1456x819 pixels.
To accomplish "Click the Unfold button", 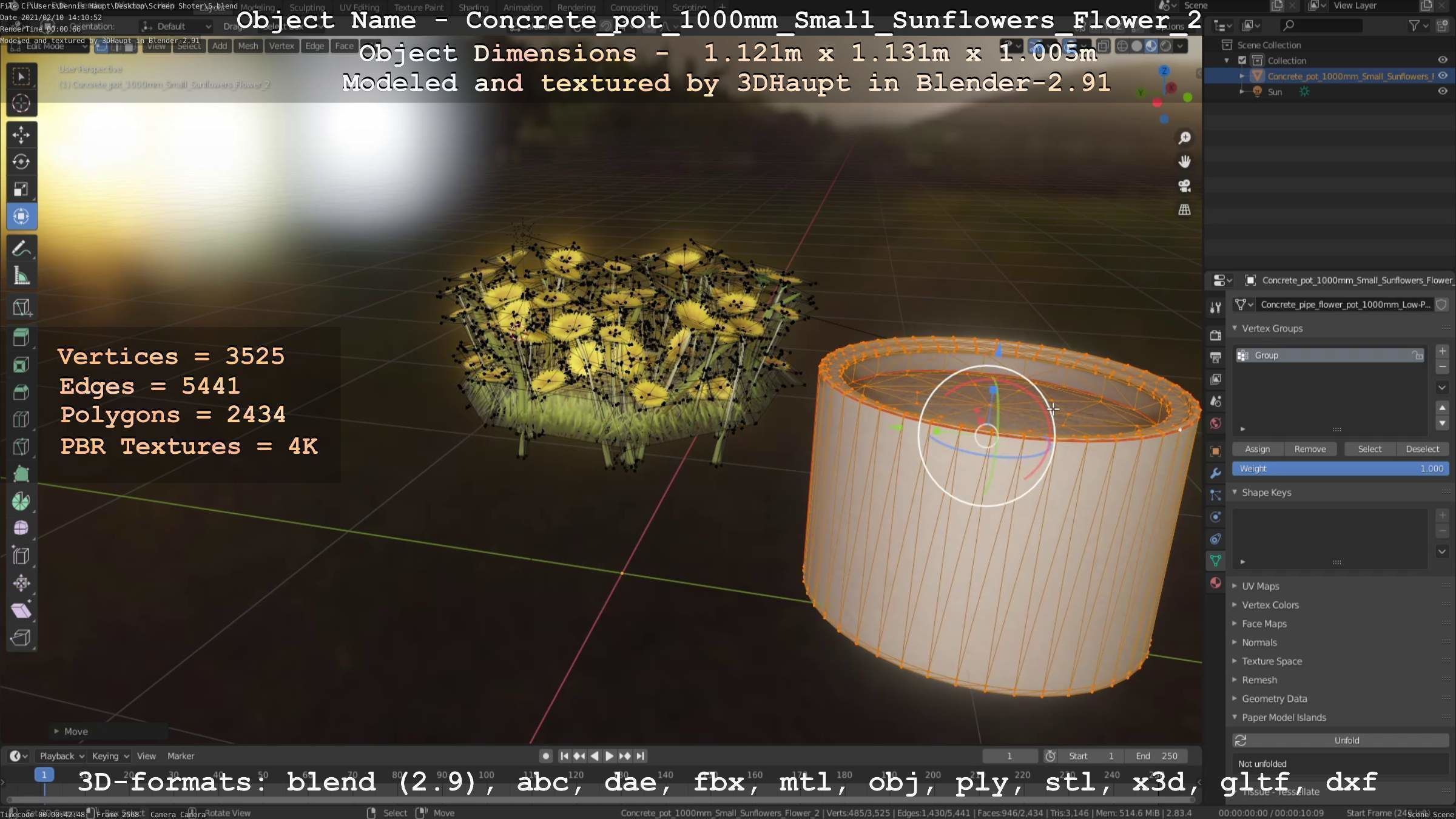I will click(x=1347, y=740).
